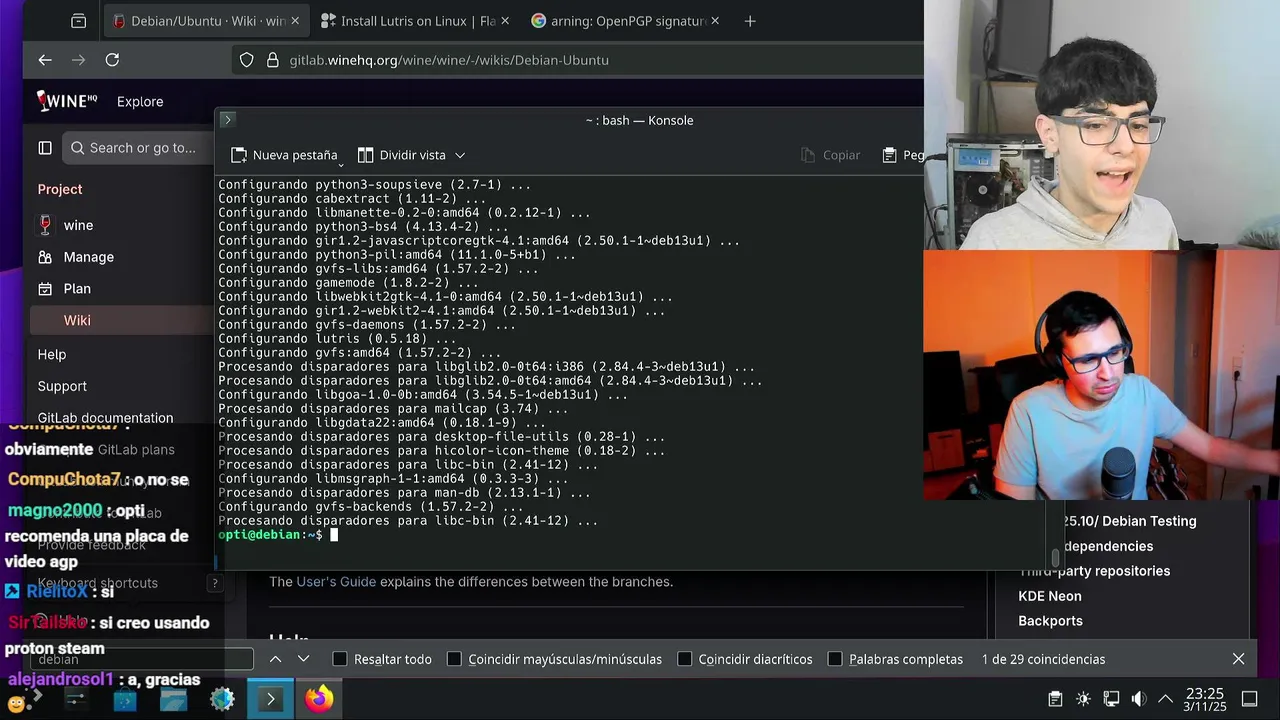Image resolution: width=1280 pixels, height=720 pixels.
Task: Expand the Plan section in sidebar
Action: [x=77, y=289]
